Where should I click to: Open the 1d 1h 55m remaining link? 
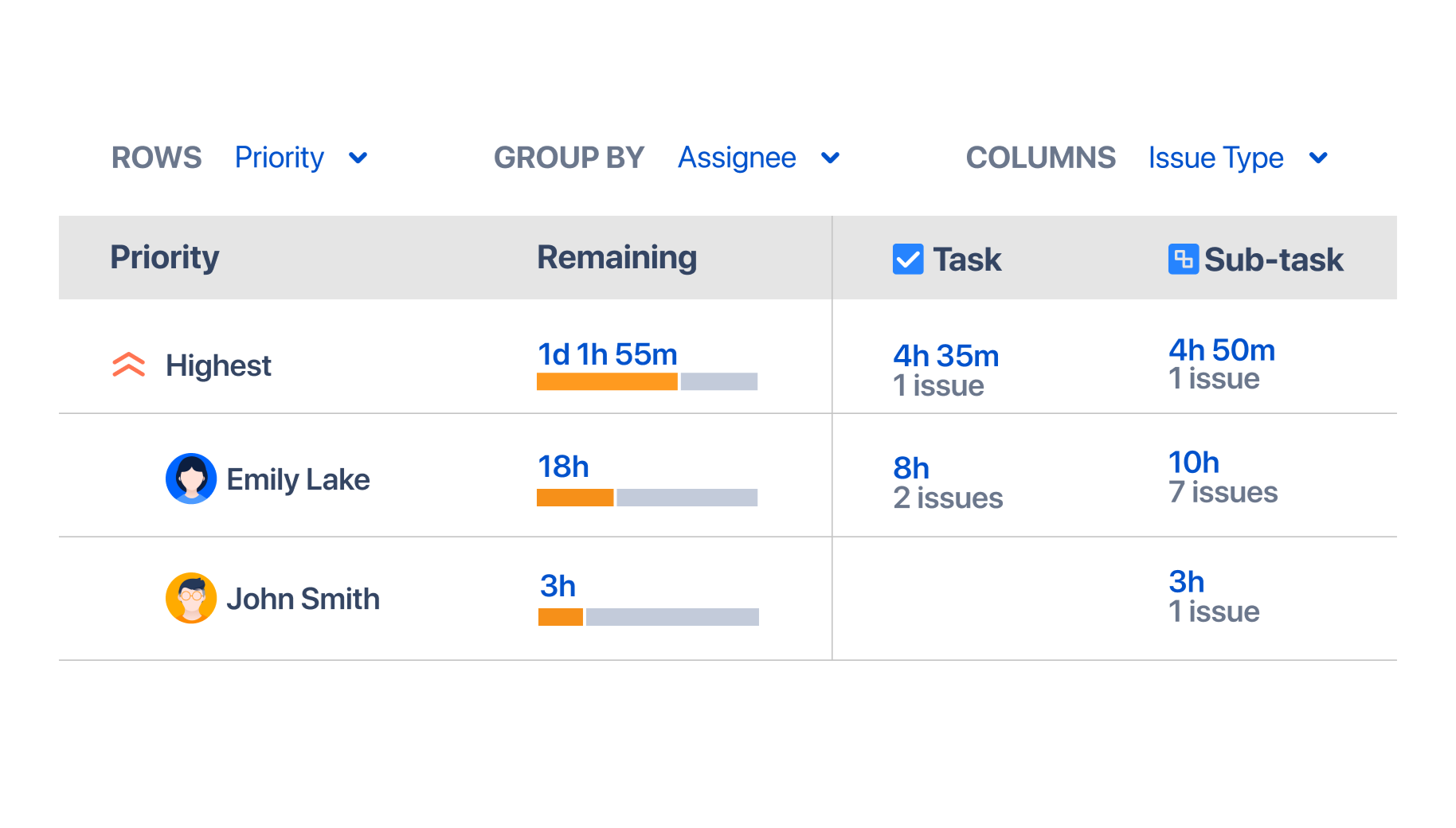(608, 354)
